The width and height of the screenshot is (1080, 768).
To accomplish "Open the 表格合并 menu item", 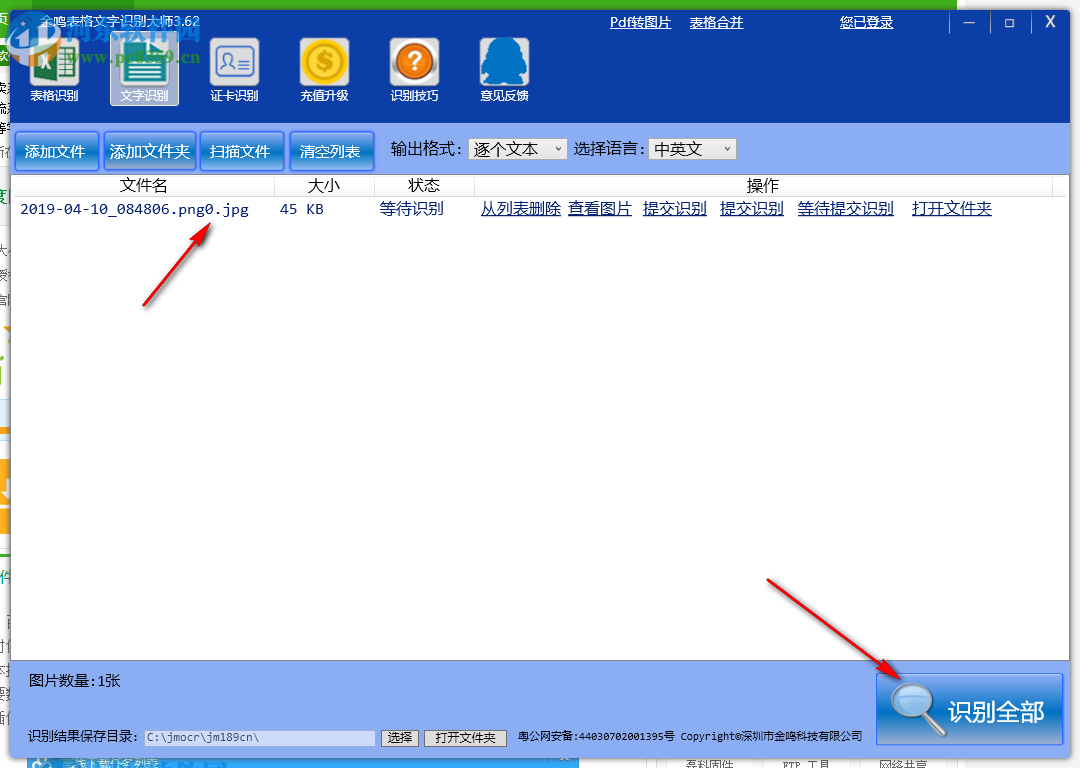I will point(716,21).
